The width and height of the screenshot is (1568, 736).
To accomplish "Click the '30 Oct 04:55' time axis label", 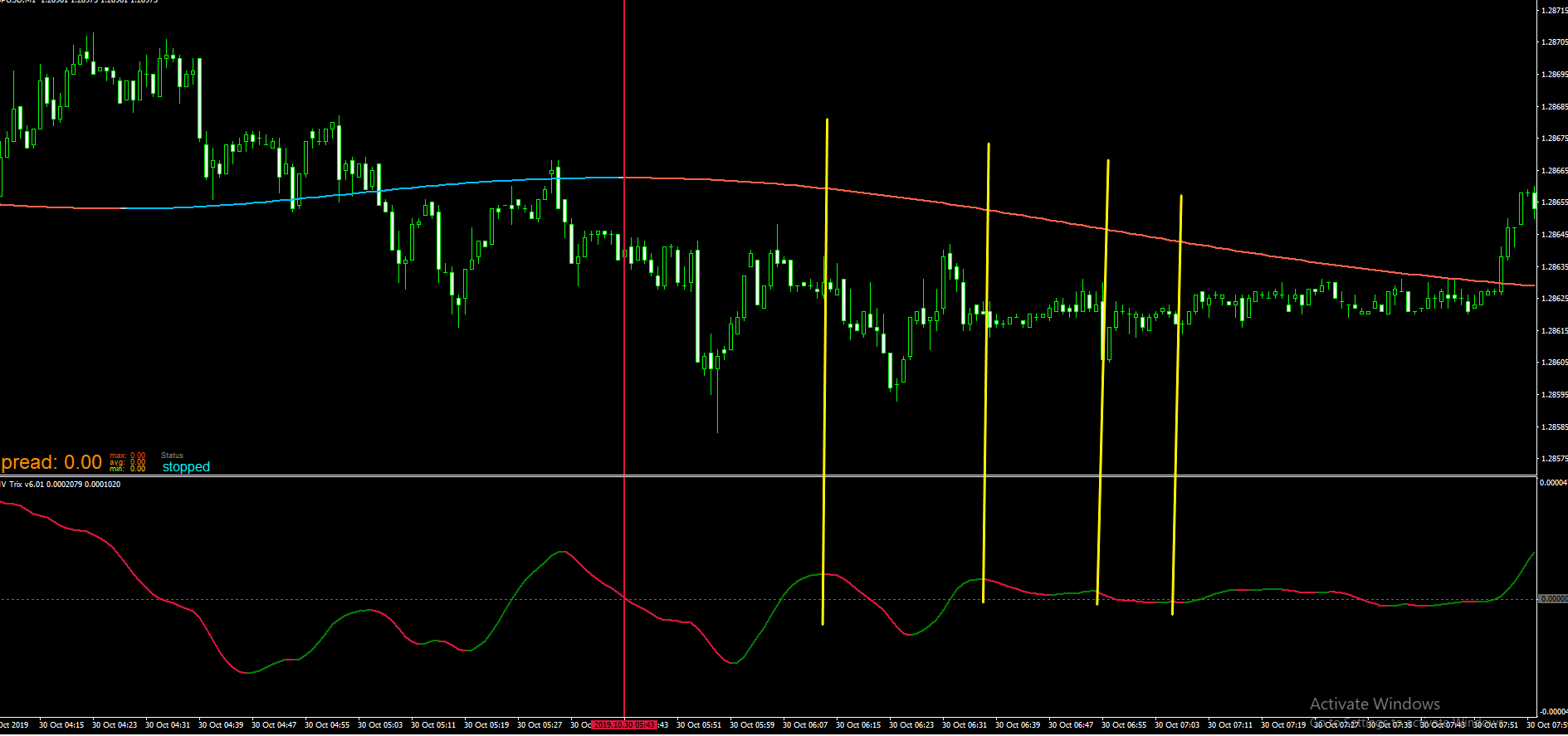I will (x=327, y=724).
